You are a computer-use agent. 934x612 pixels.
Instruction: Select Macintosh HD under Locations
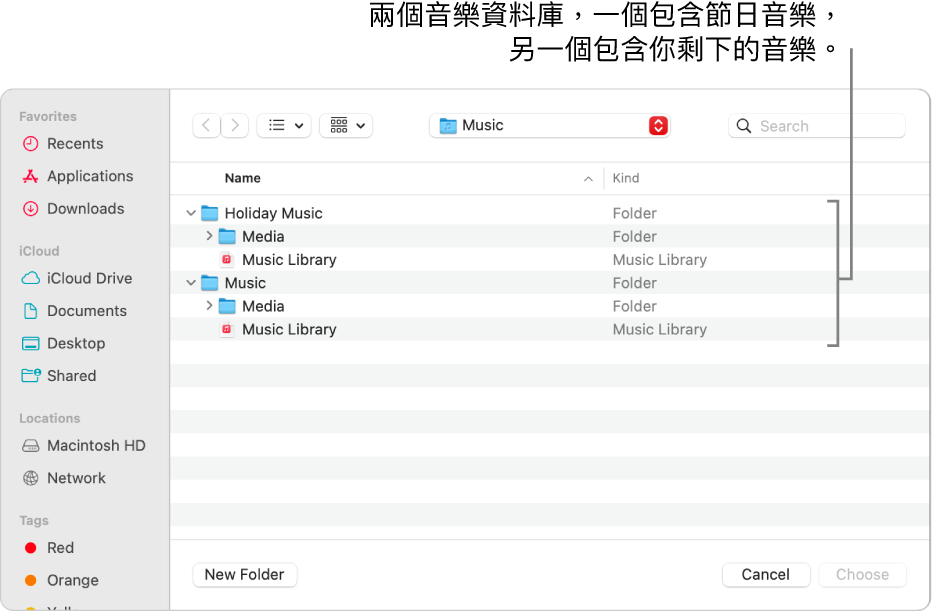click(x=96, y=445)
